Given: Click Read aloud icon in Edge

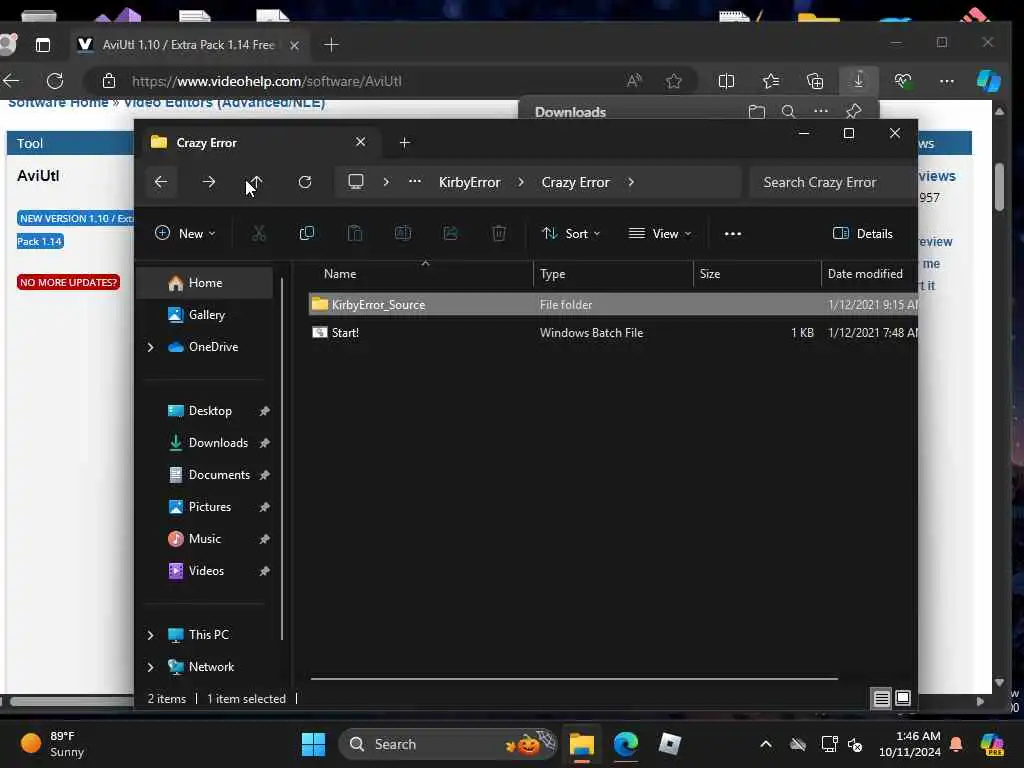Looking at the screenshot, I should (x=633, y=81).
